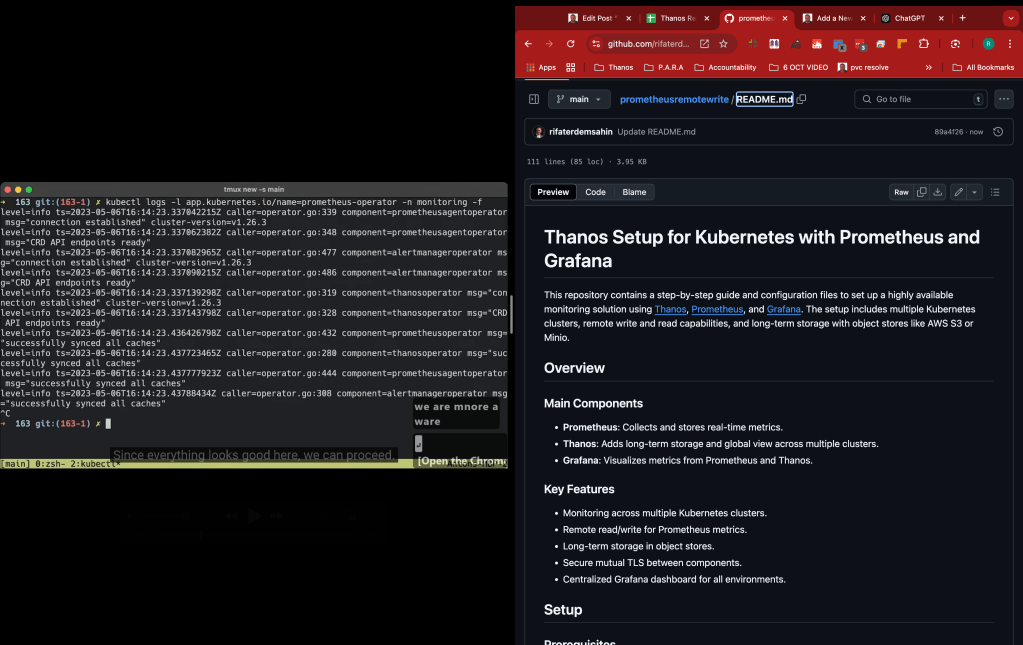Open the P.A.R.A bookmarks folder
The width and height of the screenshot is (1023, 645).
point(664,67)
